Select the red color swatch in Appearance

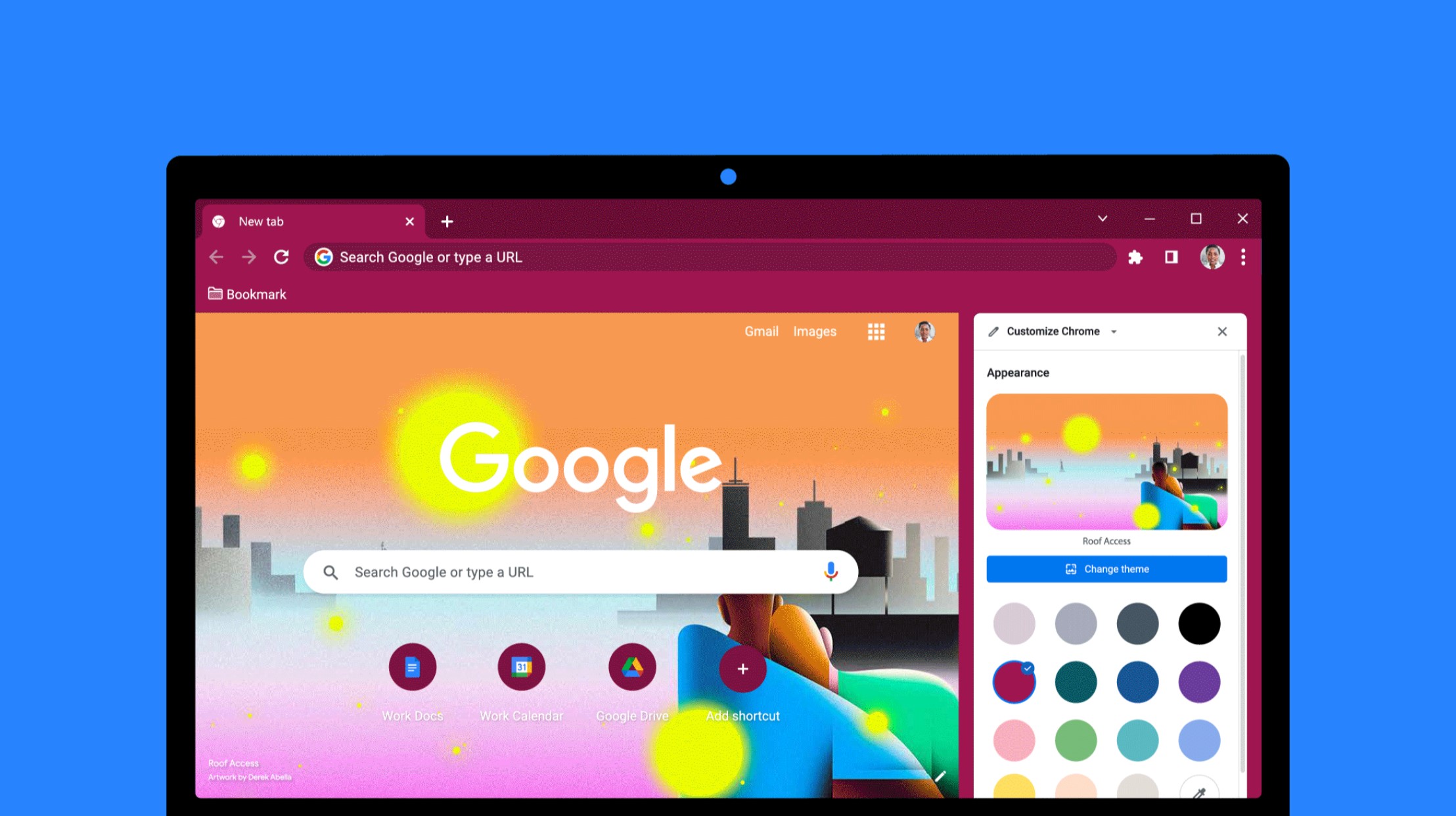pos(1013,682)
